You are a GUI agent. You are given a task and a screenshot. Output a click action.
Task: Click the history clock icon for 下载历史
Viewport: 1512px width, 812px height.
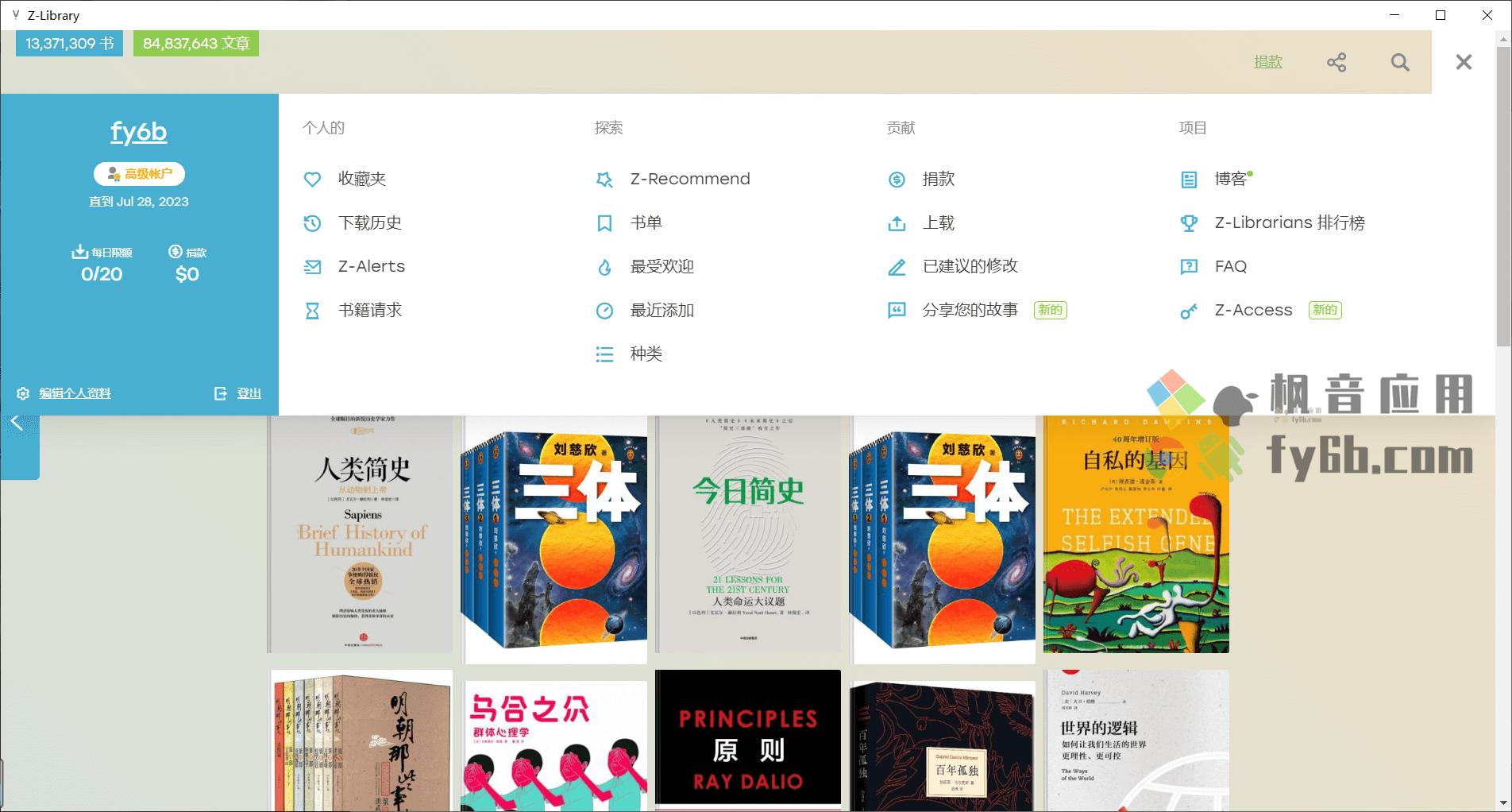[x=312, y=223]
